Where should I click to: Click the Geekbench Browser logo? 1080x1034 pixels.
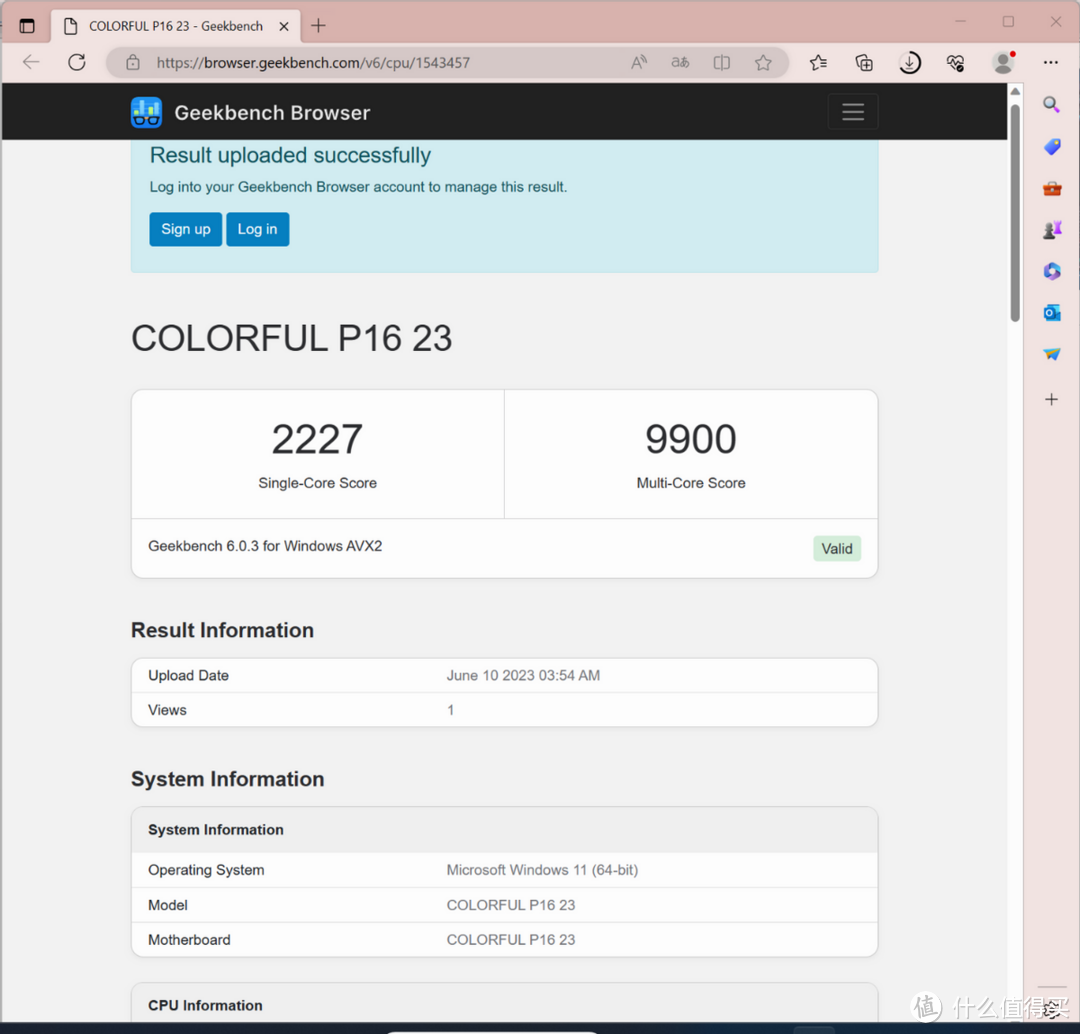[146, 112]
